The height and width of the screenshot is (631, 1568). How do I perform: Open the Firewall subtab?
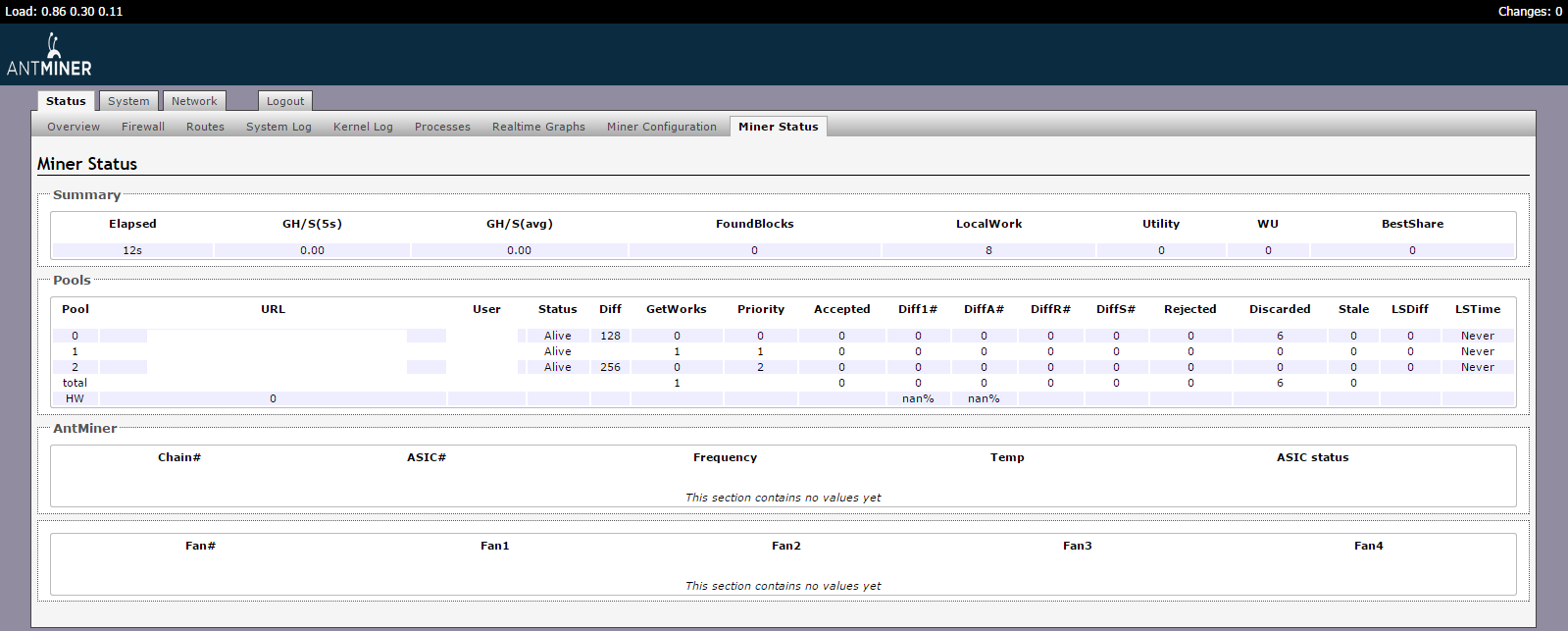click(143, 127)
